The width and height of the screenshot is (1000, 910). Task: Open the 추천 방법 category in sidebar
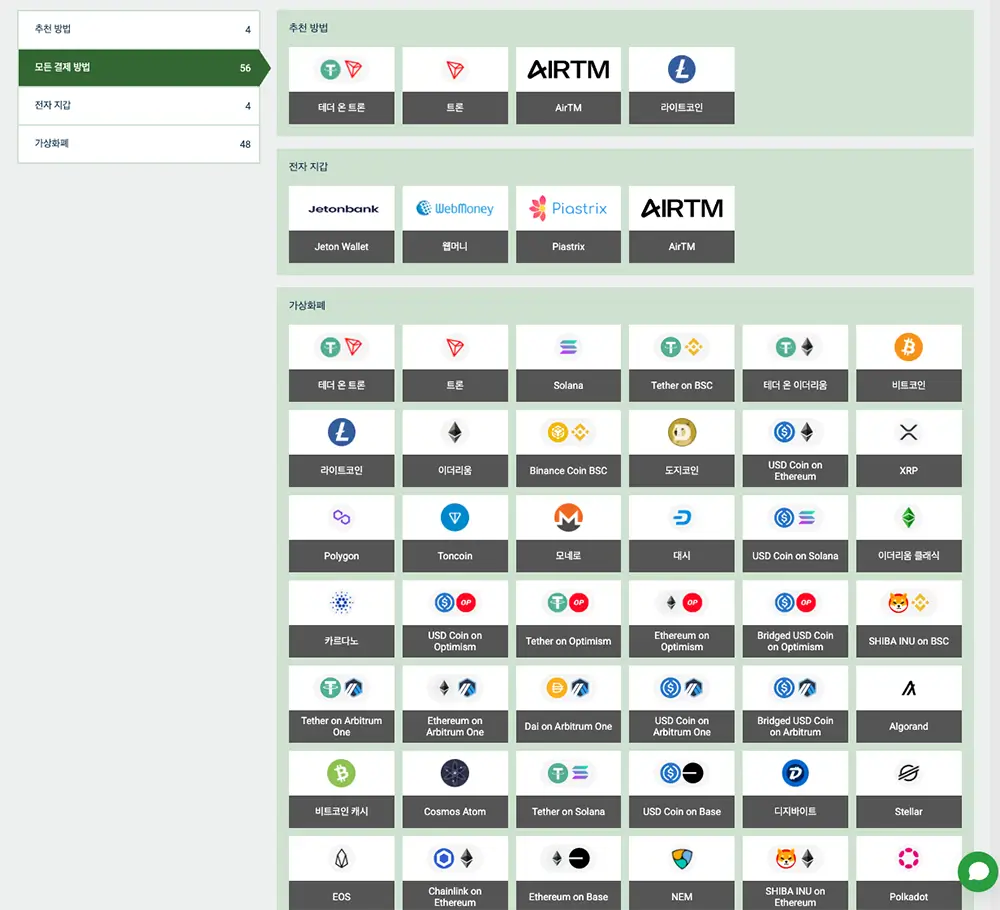139,29
